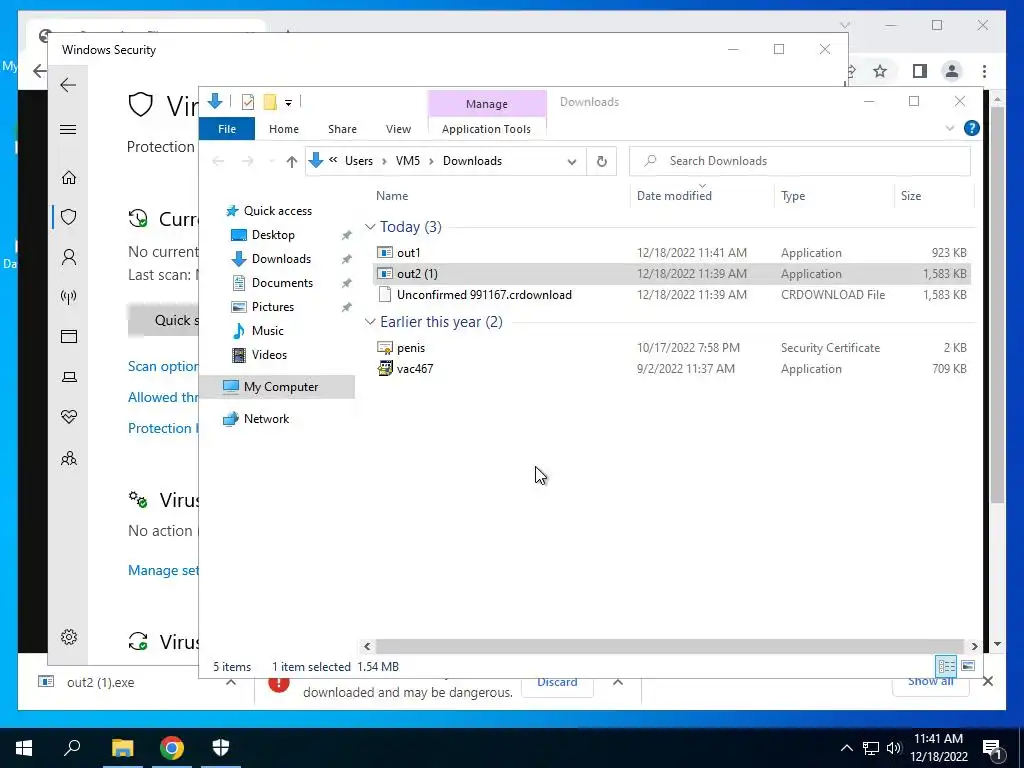This screenshot has height=768, width=1024.
Task: Click the Search Downloads field
Action: point(799,161)
